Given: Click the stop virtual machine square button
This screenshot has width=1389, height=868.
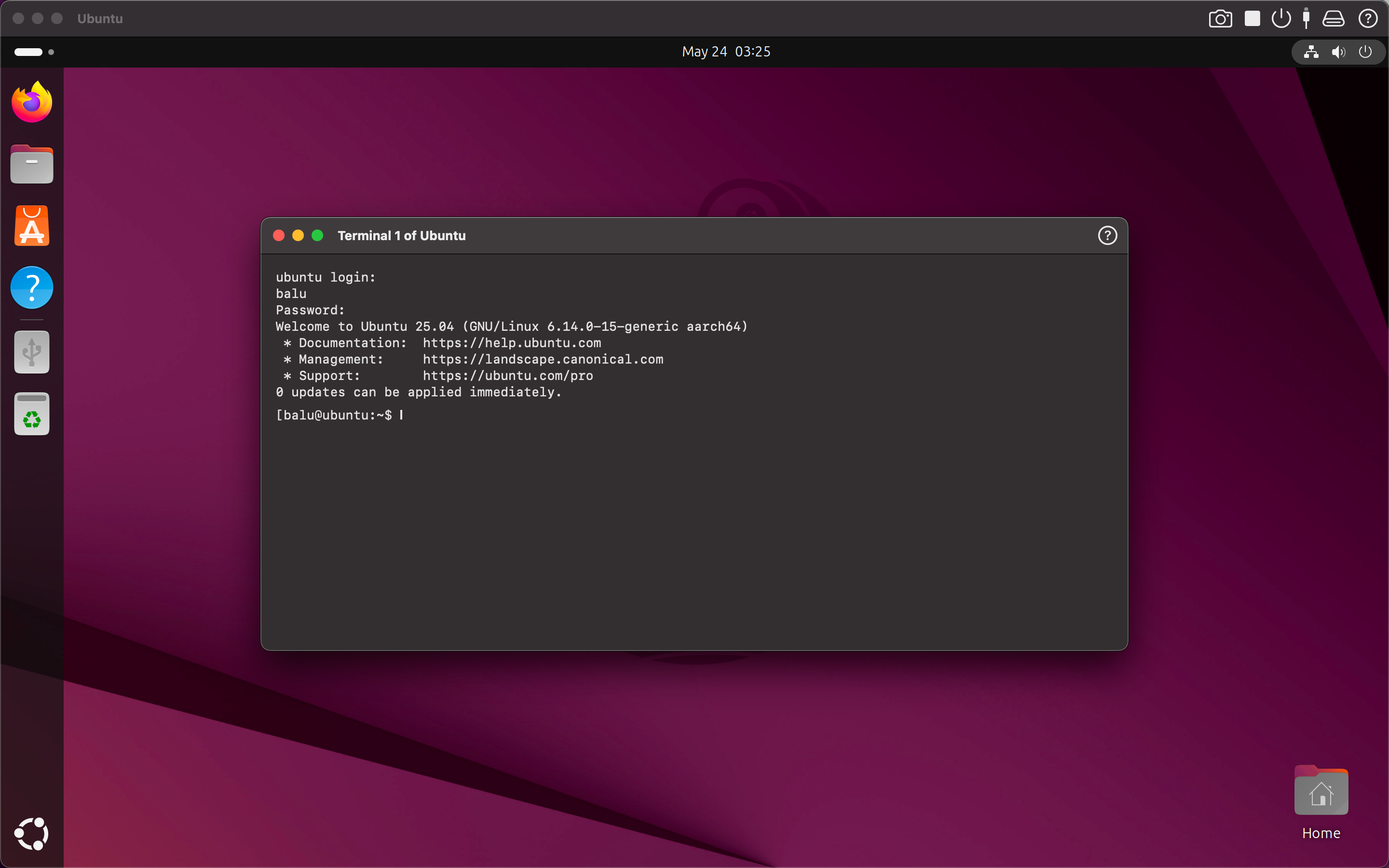Looking at the screenshot, I should click(1252, 19).
